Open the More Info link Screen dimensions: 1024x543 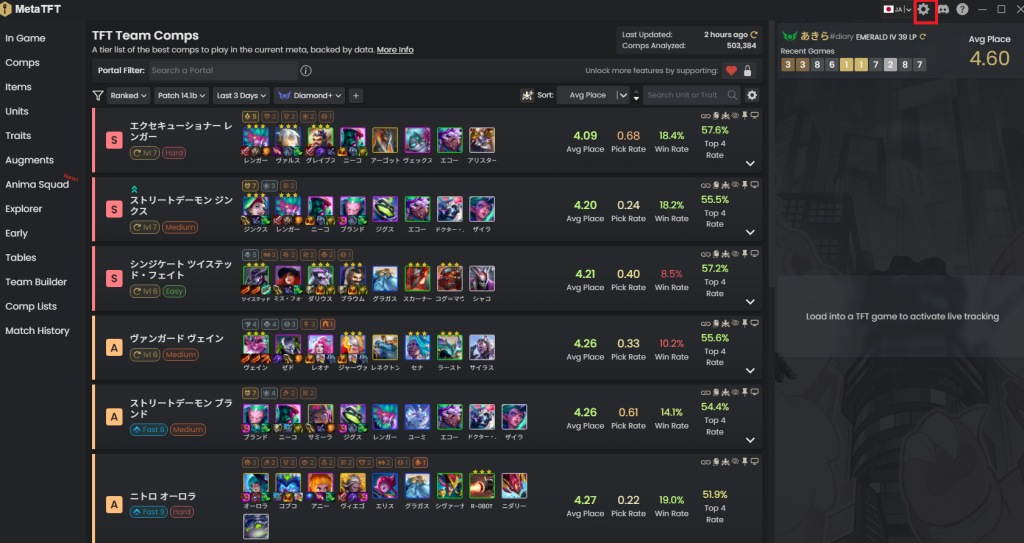(x=395, y=50)
